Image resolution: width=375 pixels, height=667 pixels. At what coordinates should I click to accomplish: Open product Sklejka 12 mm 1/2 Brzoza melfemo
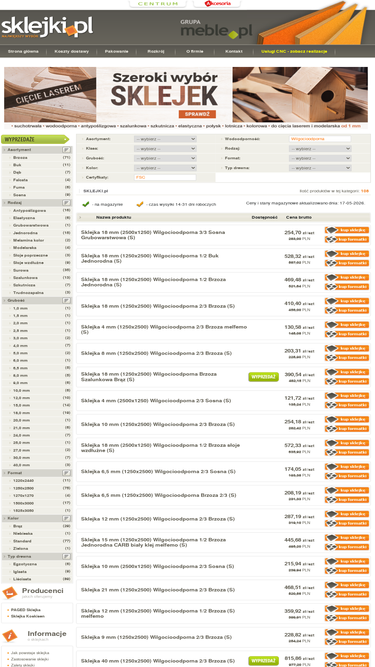click(x=158, y=613)
